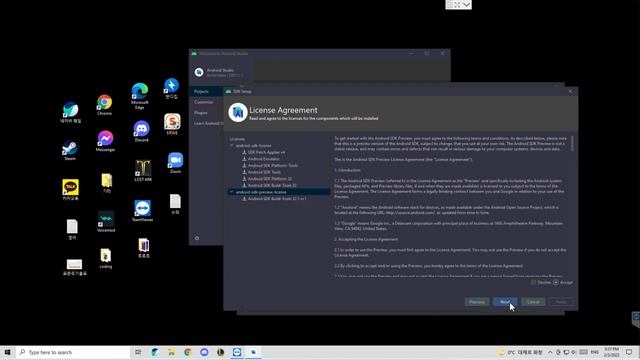Open STOVE desktop shortcut
Image resolution: width=640 pixels, height=360 pixels.
172,124
